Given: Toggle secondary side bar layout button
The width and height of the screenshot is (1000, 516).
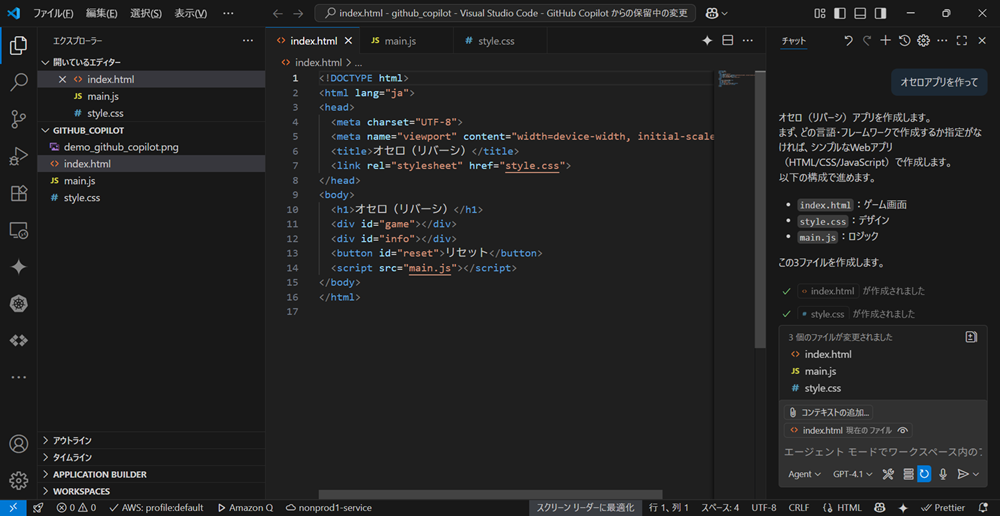Looking at the screenshot, I should pos(881,13).
